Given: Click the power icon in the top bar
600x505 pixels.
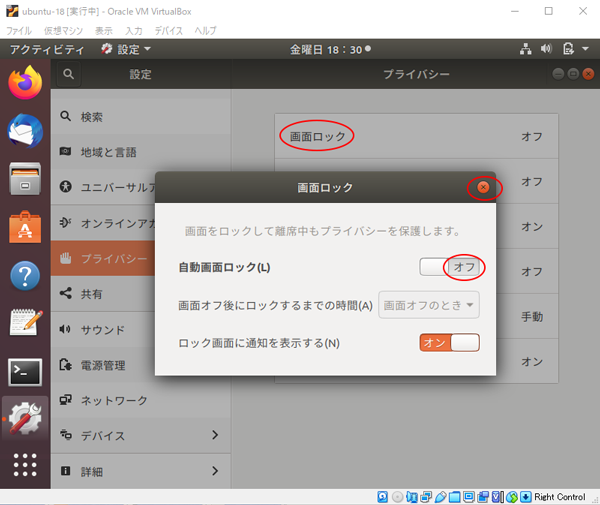Looking at the screenshot, I should point(568,49).
